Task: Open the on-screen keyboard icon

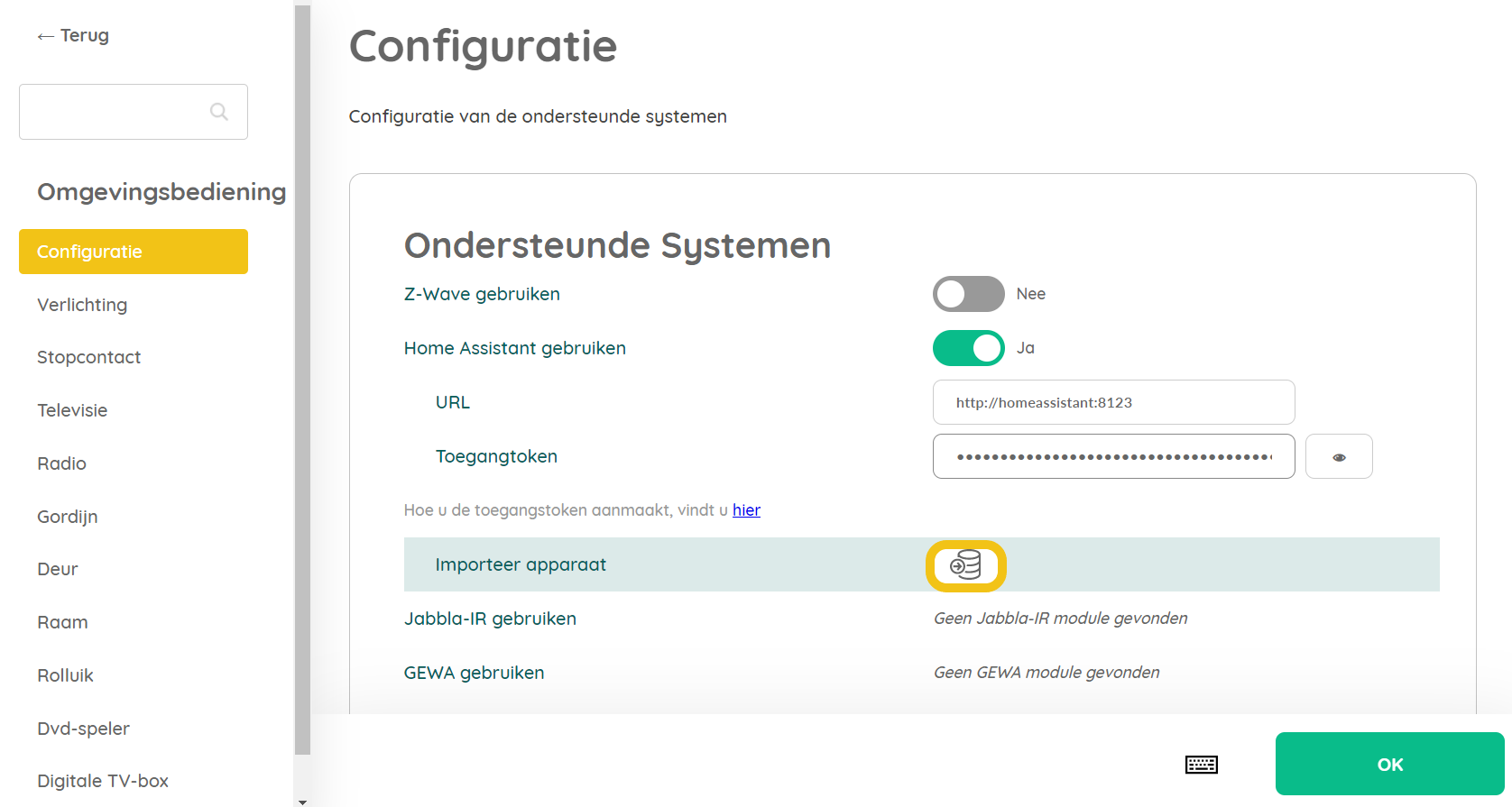Action: pos(1201,765)
